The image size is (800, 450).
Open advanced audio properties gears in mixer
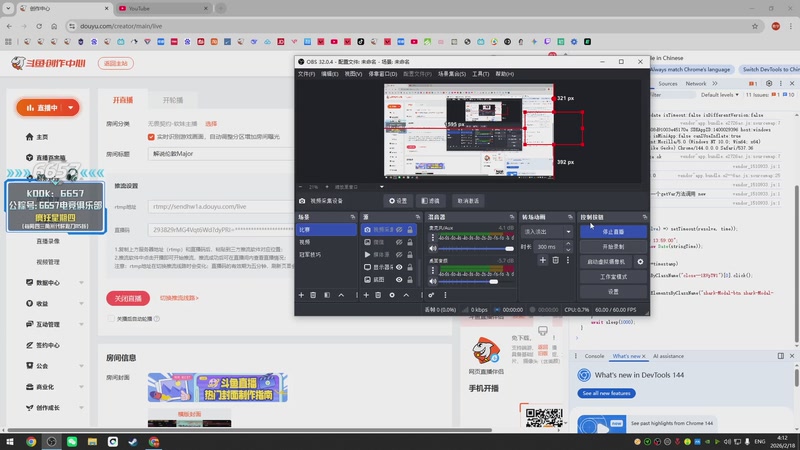pos(431,295)
